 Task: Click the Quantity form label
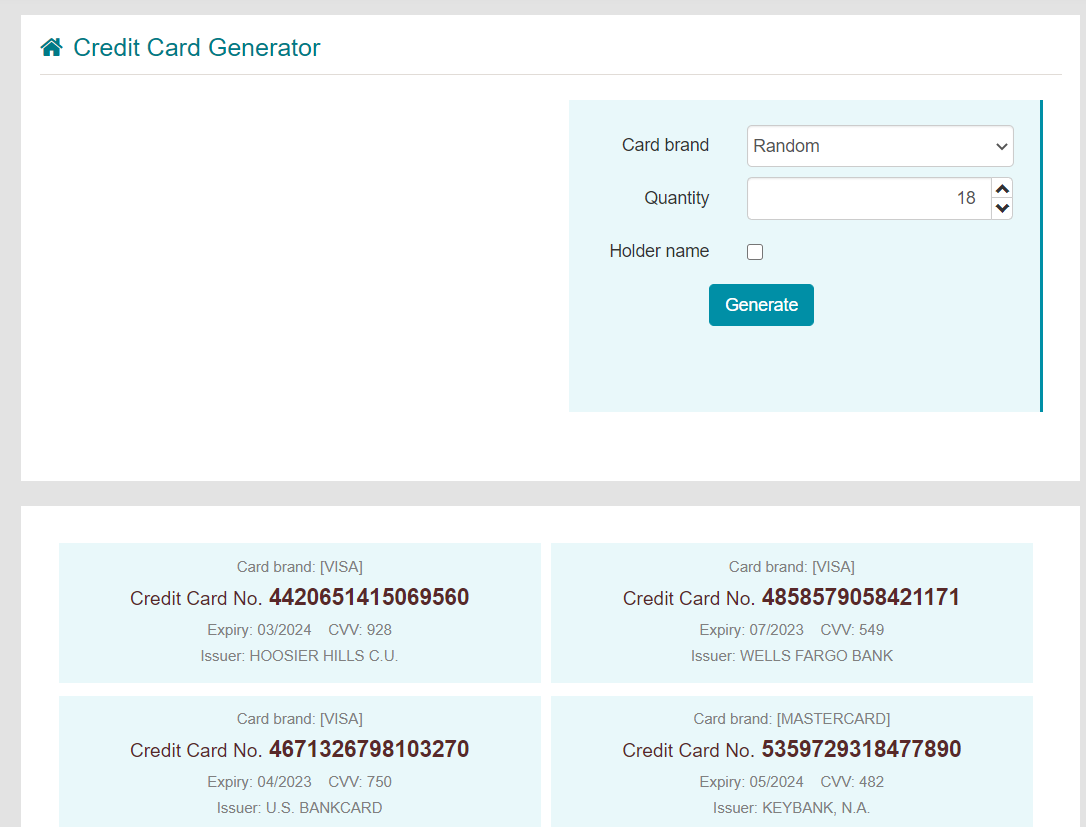click(677, 198)
